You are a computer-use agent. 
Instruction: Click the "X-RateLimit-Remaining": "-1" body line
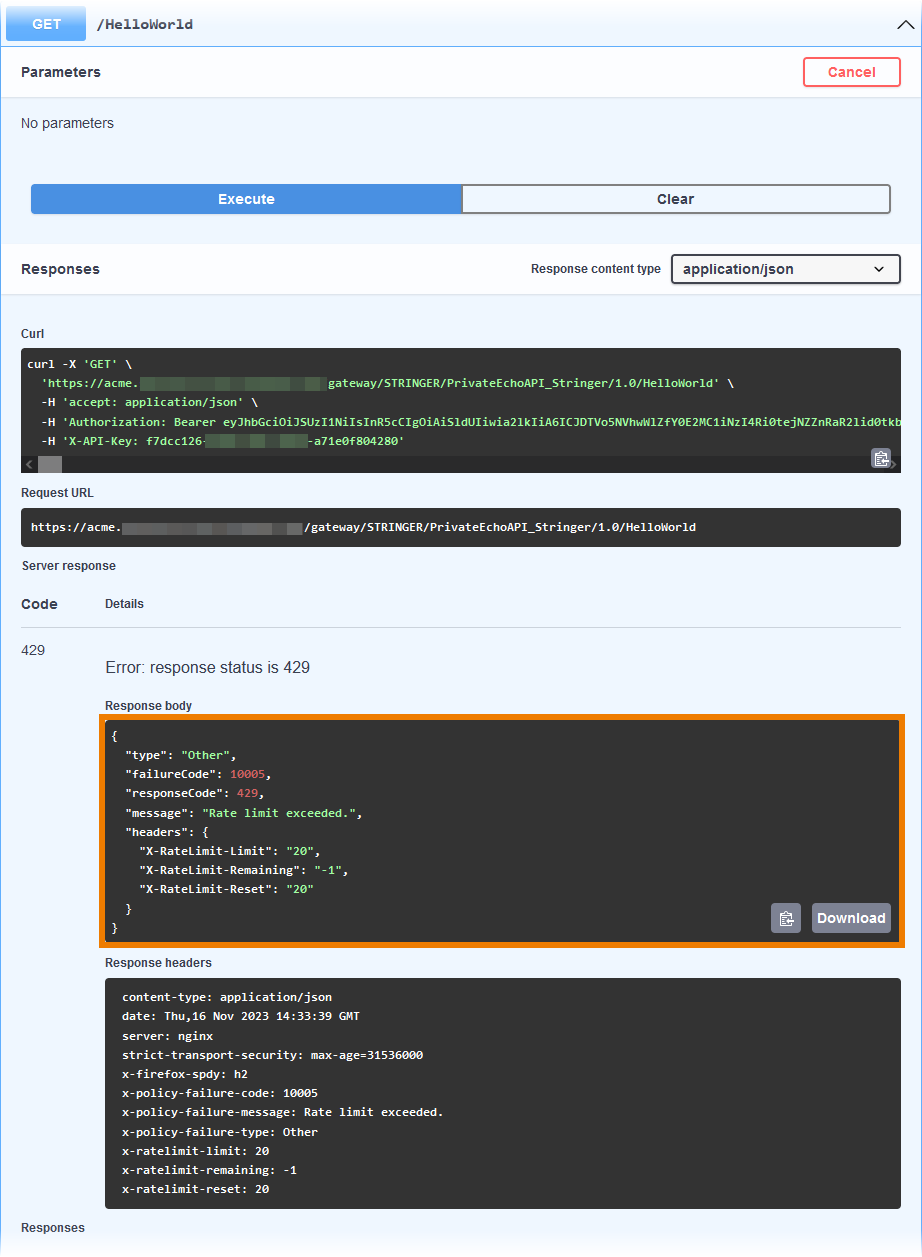coord(243,870)
